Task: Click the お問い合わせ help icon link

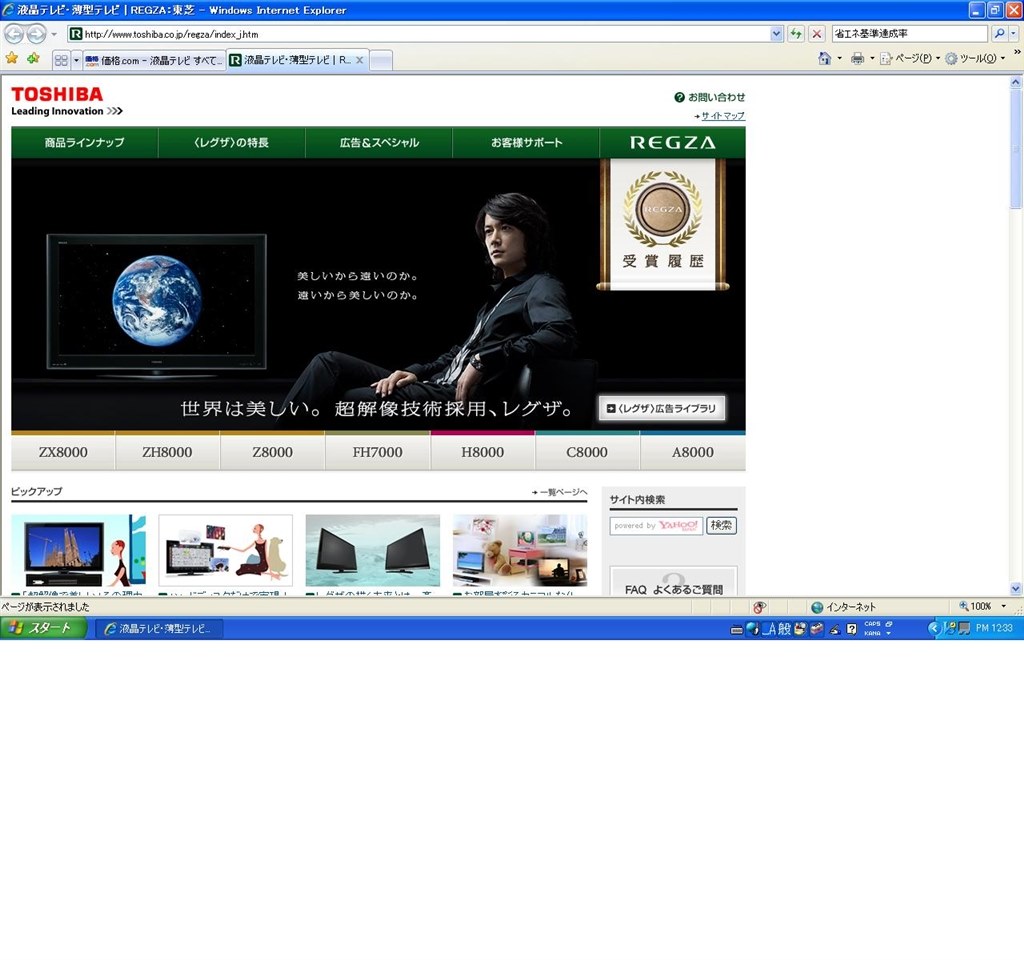Action: point(709,97)
